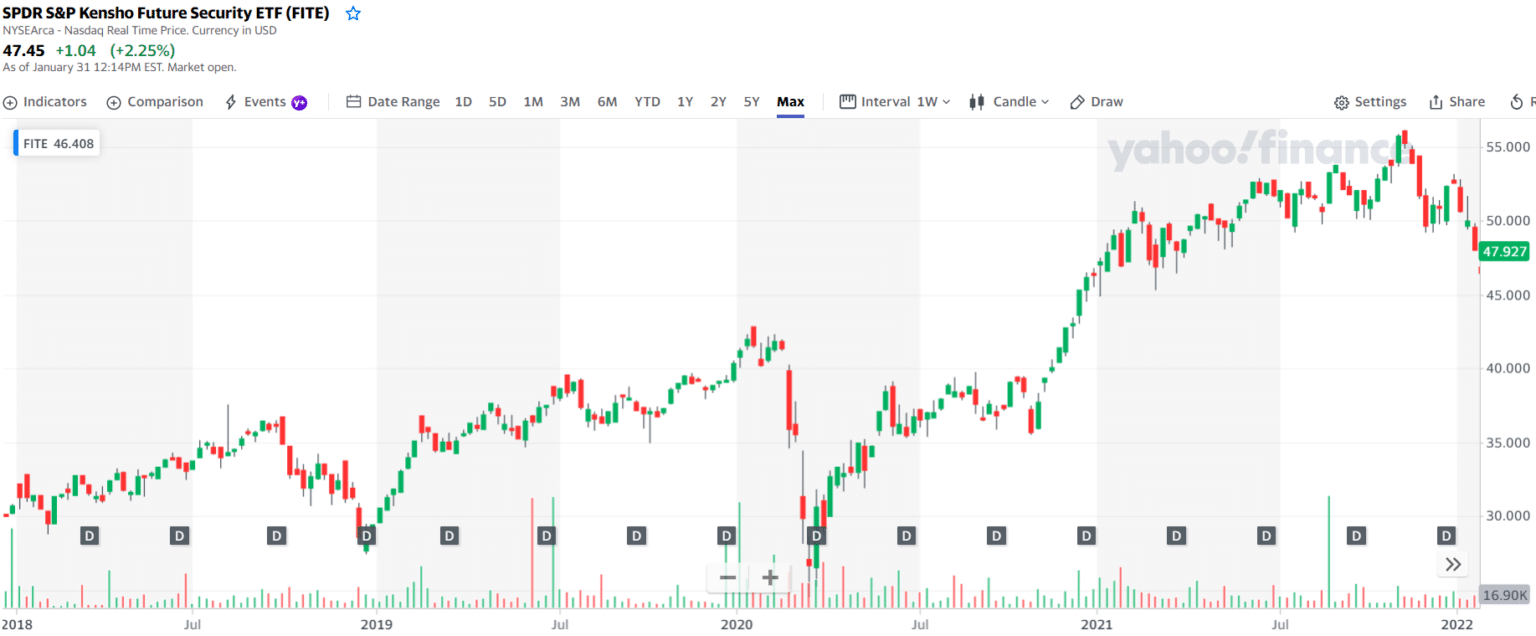The width and height of the screenshot is (1536, 636).
Task: Expand the right panel with double-arrow chevron
Action: (x=1452, y=563)
